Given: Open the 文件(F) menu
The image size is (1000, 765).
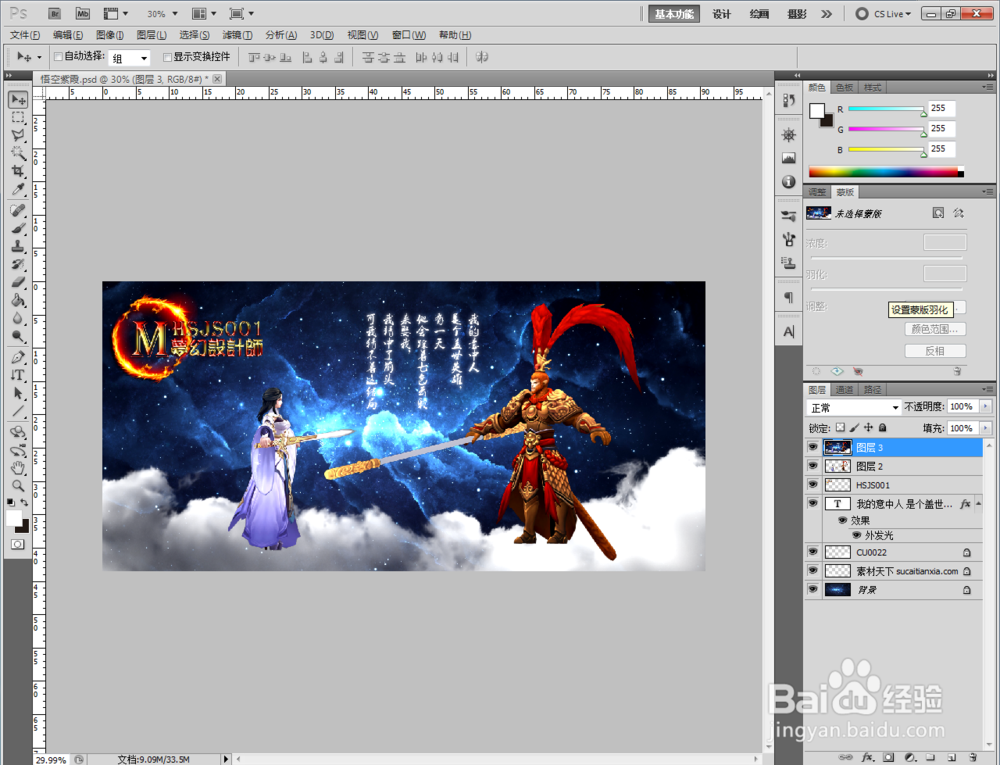Looking at the screenshot, I should (25, 35).
